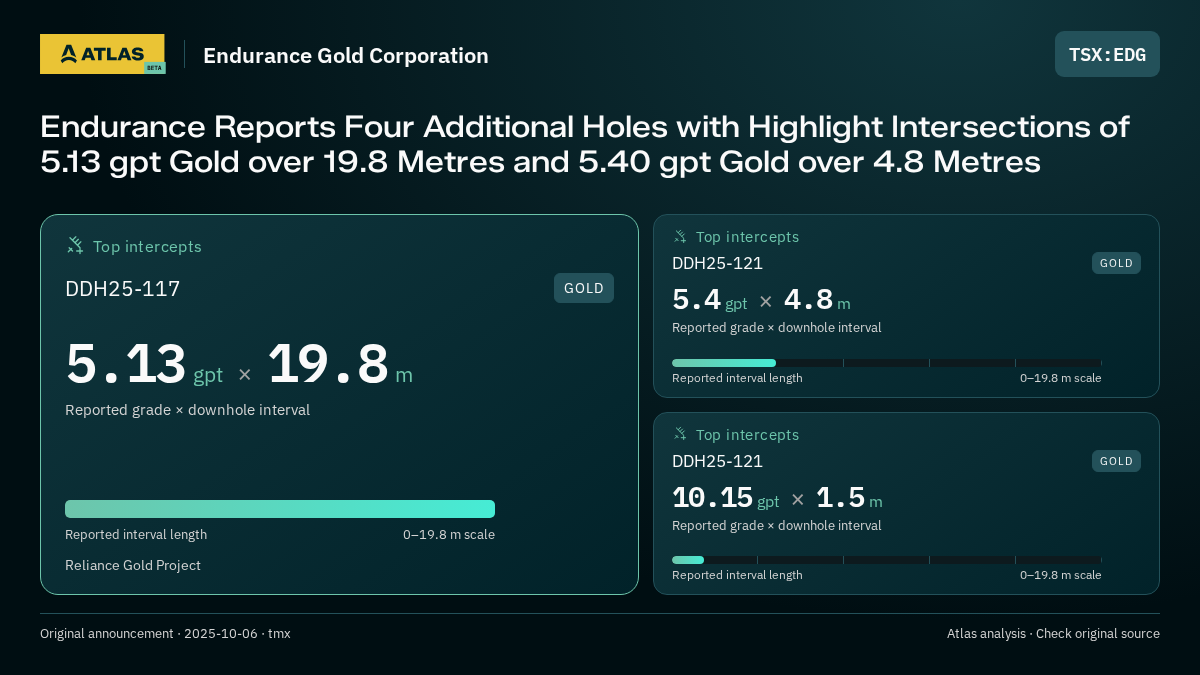Click the Endurance Gold Corporation company name
Screen dimensions: 1200x675
tap(346, 56)
